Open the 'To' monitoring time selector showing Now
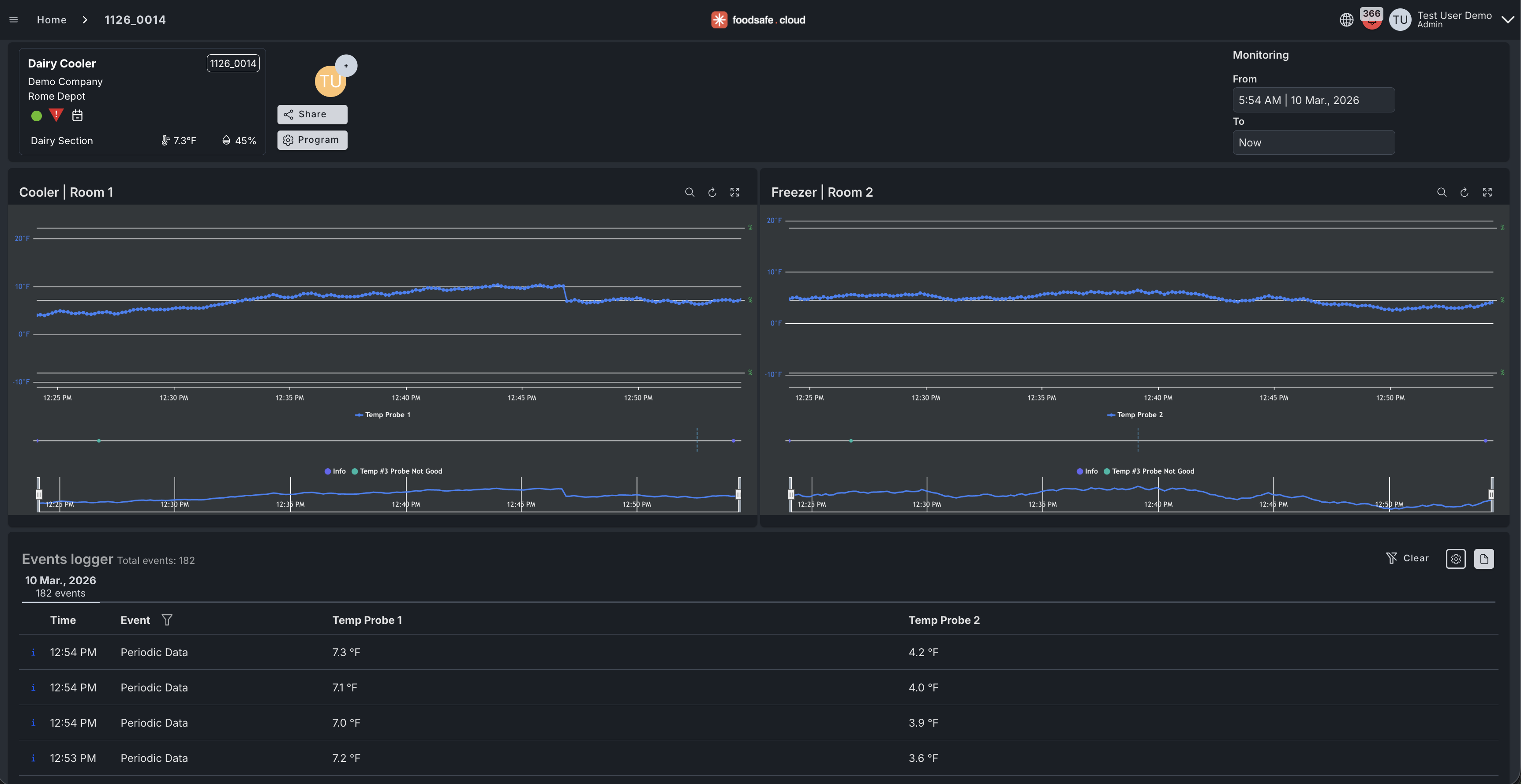The image size is (1521, 784). [x=1313, y=142]
